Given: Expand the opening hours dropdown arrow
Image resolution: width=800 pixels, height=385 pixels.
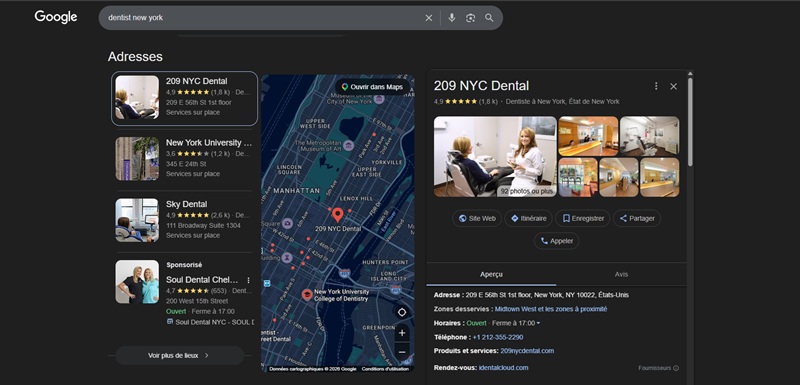Looking at the screenshot, I should coord(538,323).
